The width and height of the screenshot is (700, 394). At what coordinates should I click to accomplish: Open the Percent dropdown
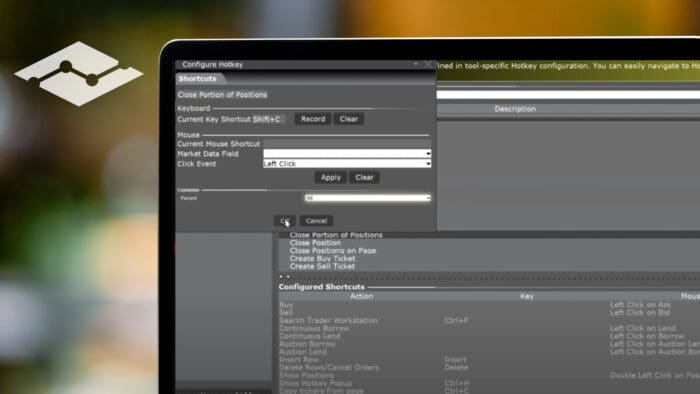point(368,198)
